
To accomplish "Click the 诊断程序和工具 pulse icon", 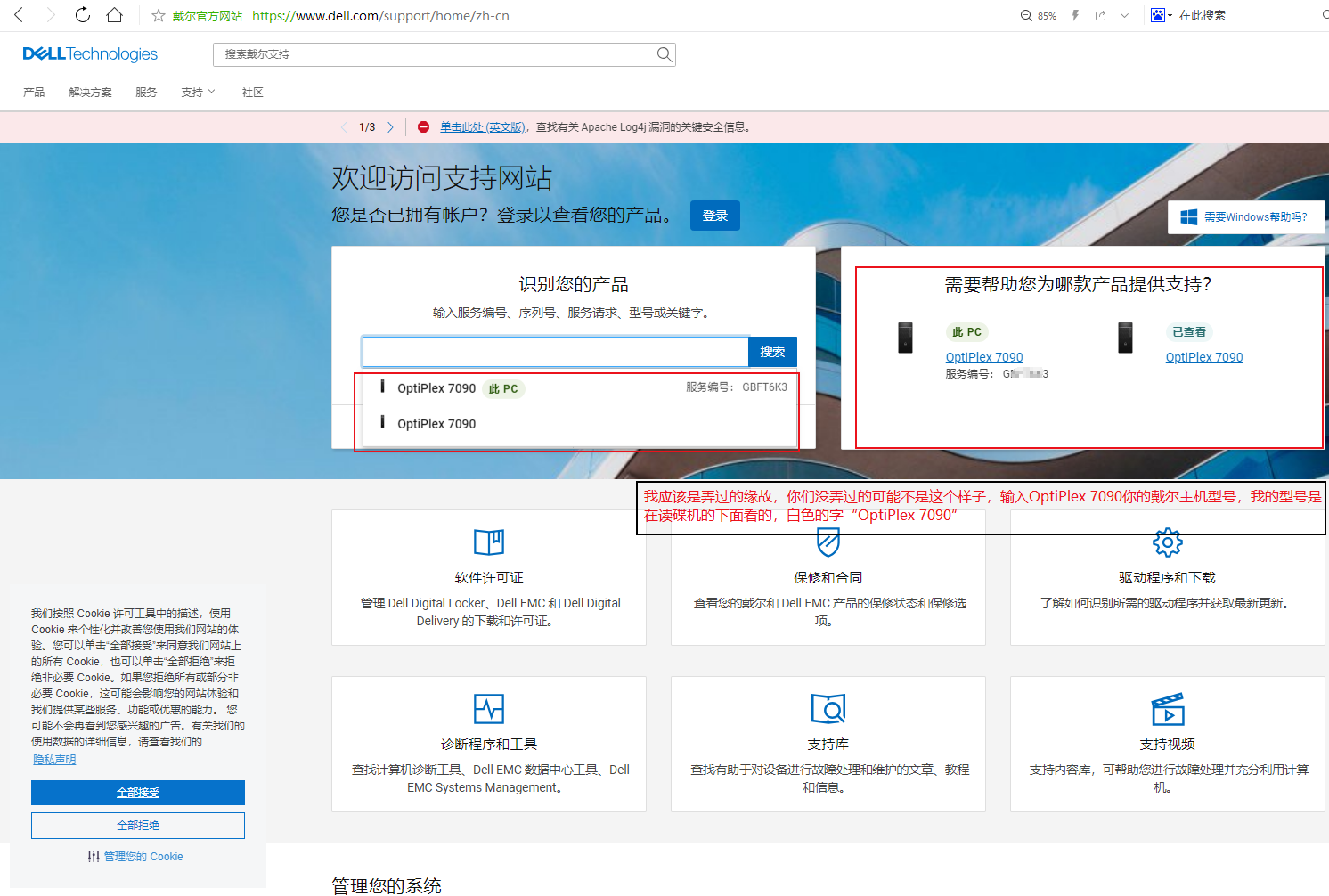I will point(489,709).
